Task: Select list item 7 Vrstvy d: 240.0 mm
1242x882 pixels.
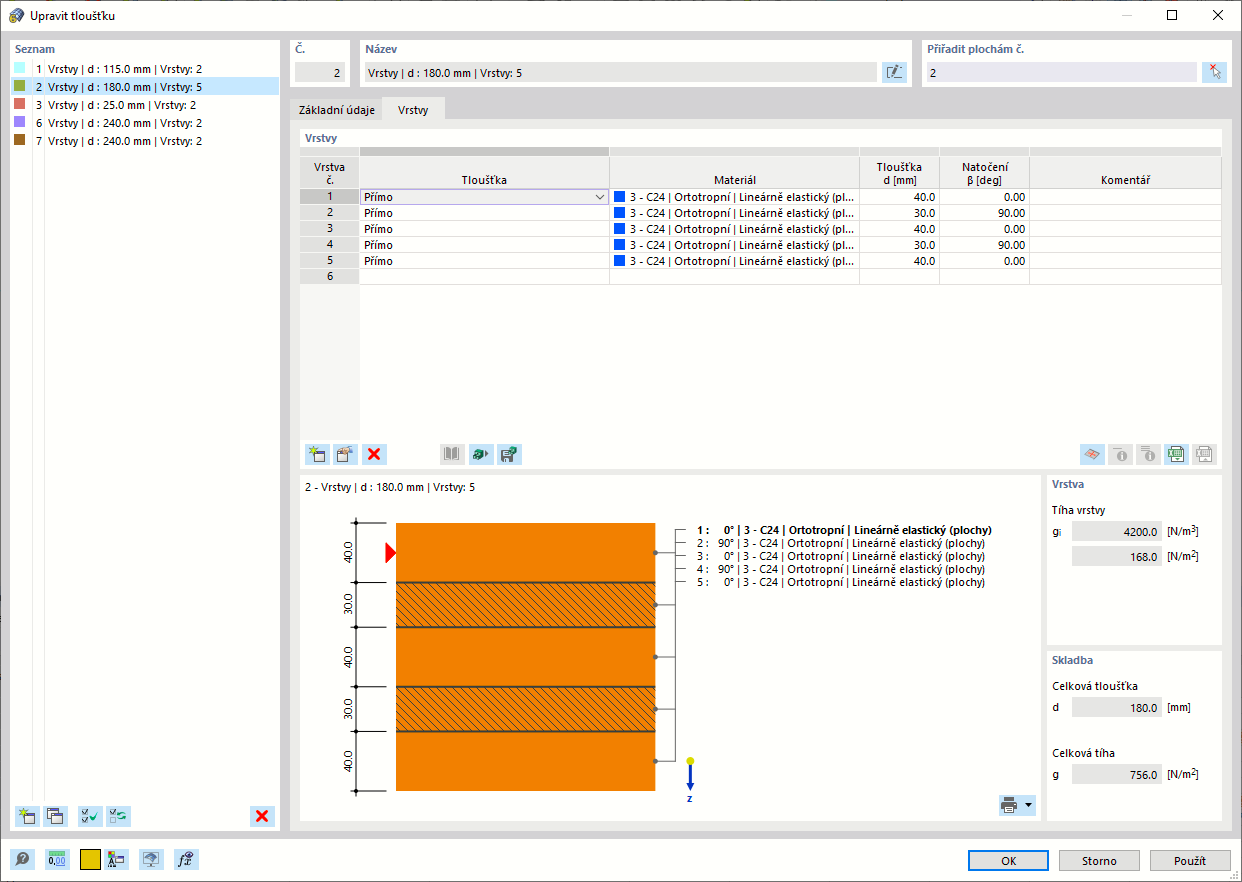Action: click(x=145, y=141)
